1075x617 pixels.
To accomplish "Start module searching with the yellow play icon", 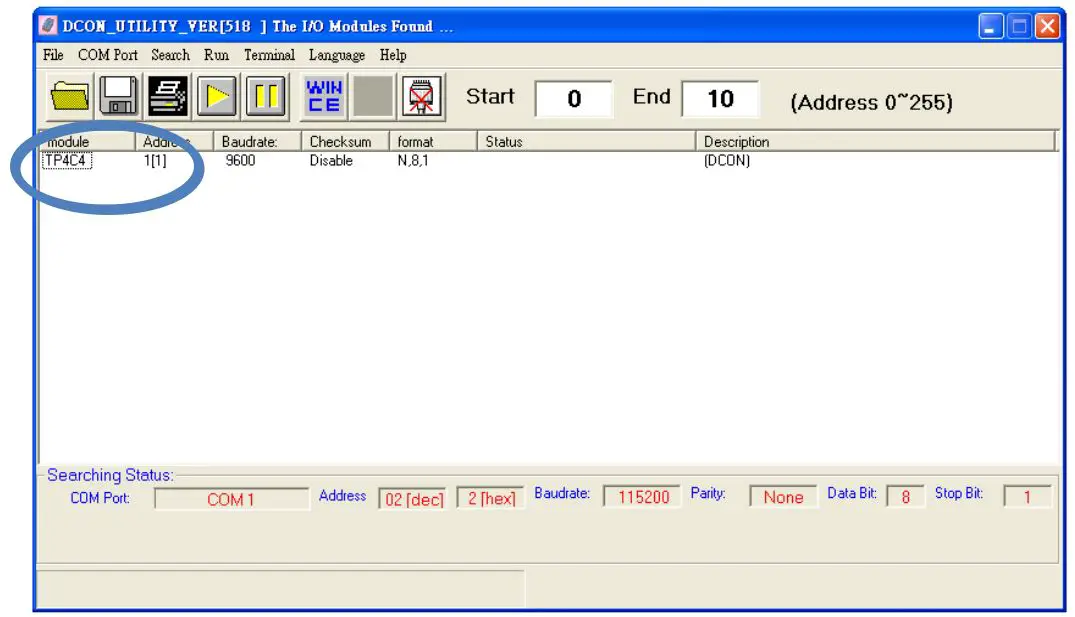I will tap(219, 96).
